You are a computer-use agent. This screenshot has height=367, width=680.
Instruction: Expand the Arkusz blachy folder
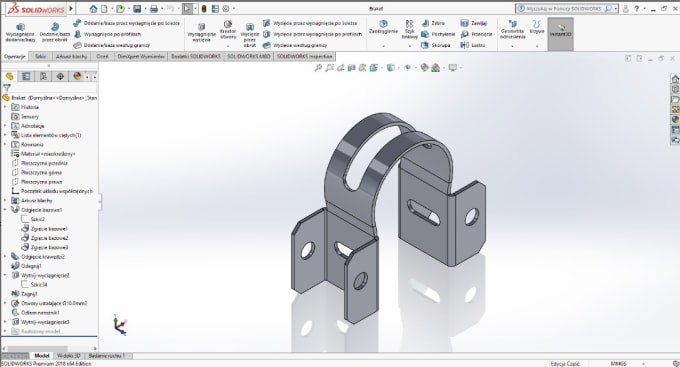point(5,200)
